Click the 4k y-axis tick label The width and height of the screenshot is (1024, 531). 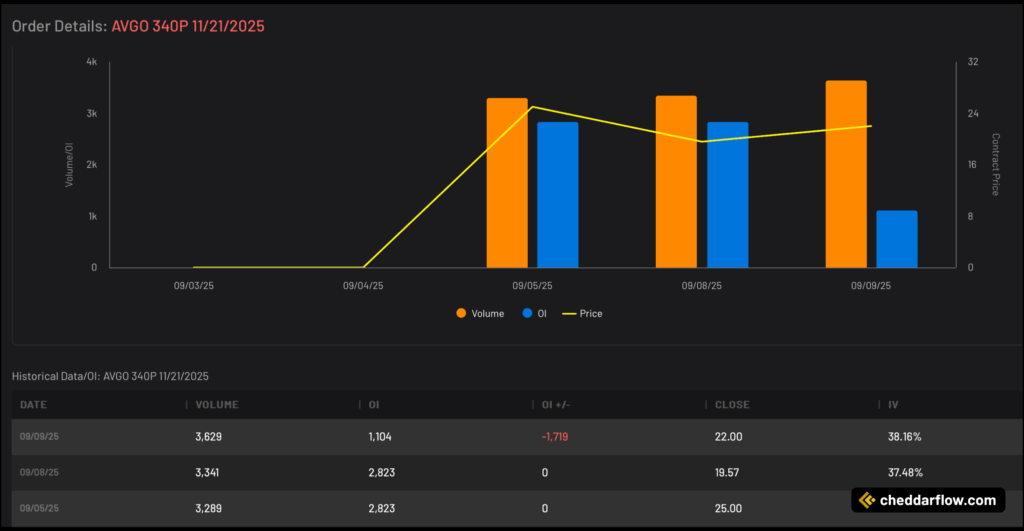91,62
